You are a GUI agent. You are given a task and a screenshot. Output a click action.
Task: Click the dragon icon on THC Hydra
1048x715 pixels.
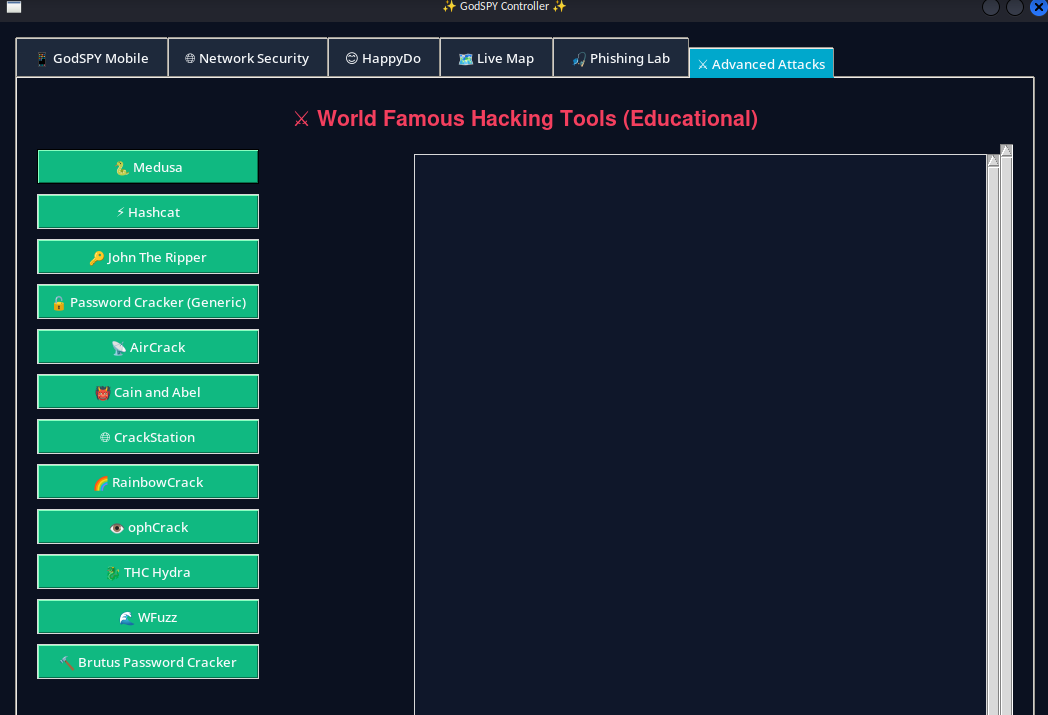[x=113, y=573]
